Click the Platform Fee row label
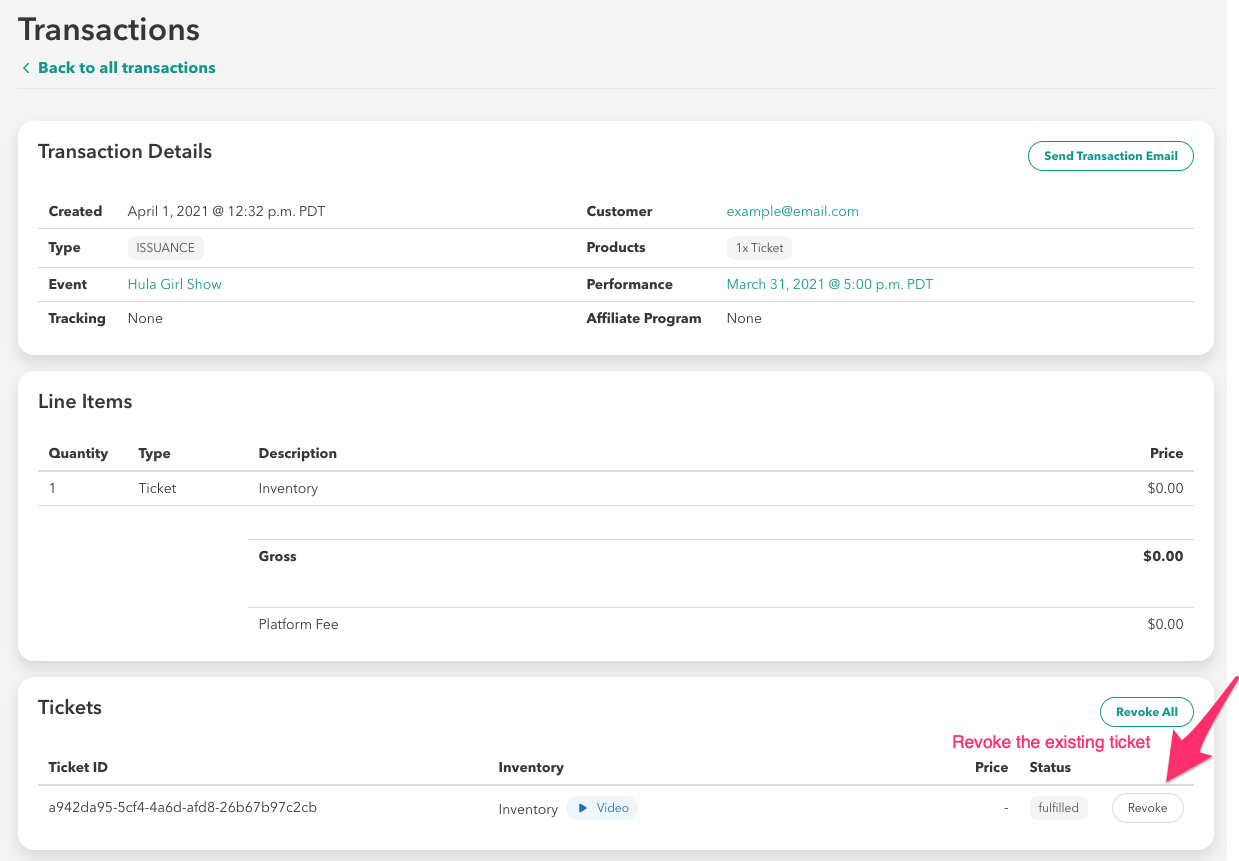The width and height of the screenshot is (1239, 861). (298, 624)
